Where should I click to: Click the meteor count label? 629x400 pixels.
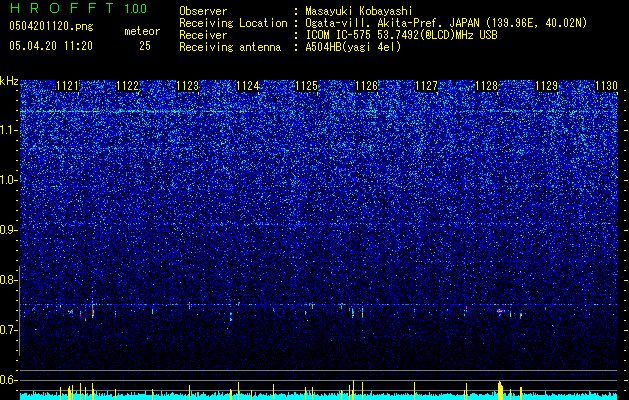coord(142,31)
